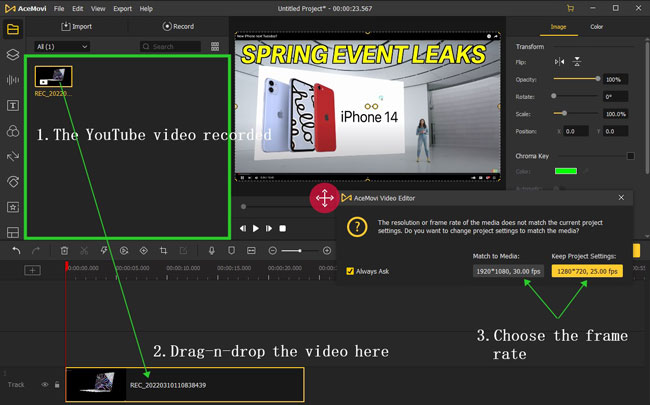650x405 pixels.
Task: Click the Import button
Action: click(77, 26)
